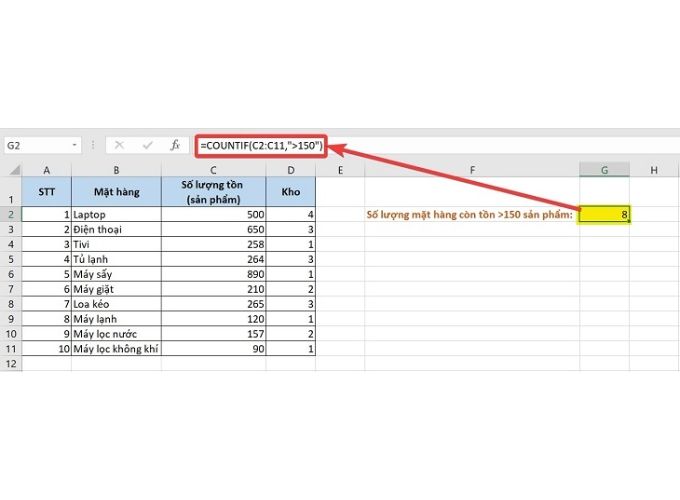This screenshot has width=680, height=500.
Task: Click the Insert Function fx icon
Action: (175, 145)
